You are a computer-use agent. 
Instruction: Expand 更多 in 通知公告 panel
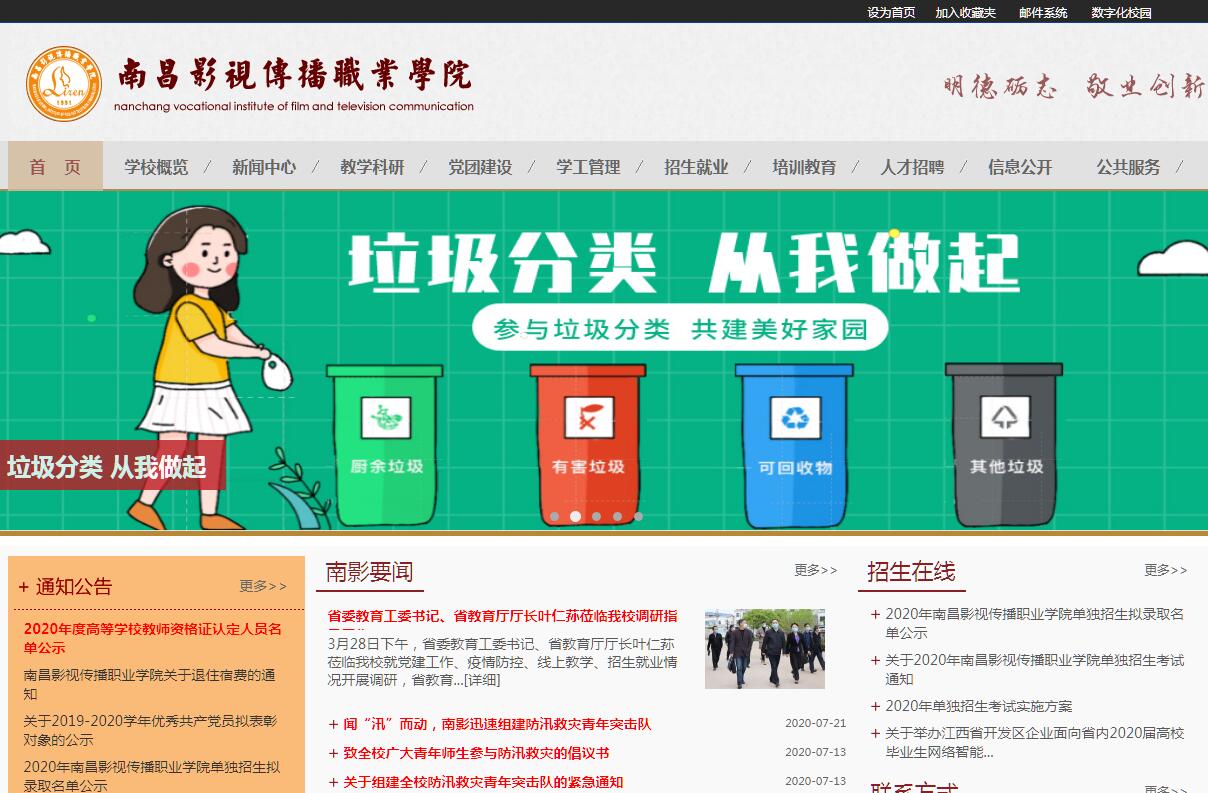(263, 586)
